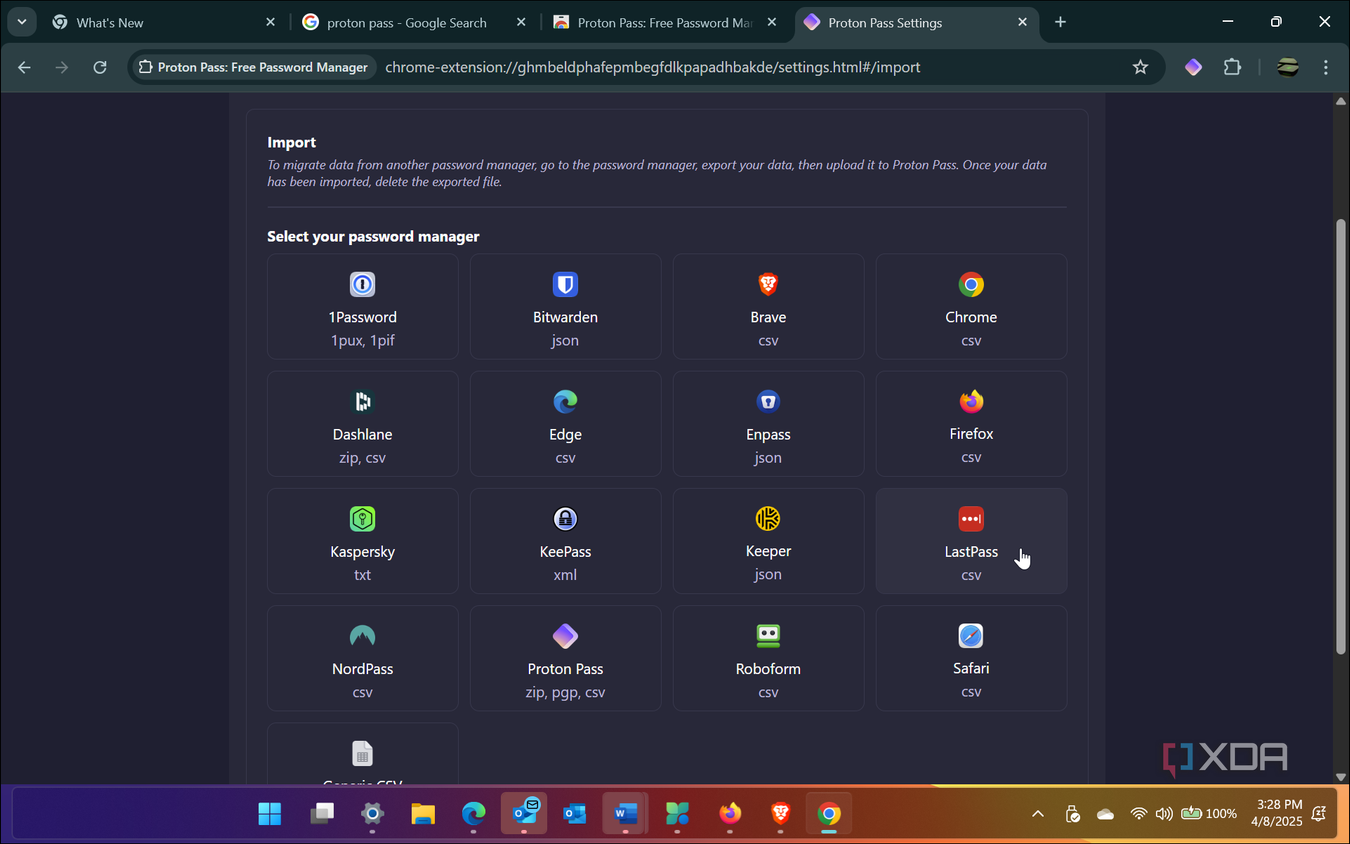
Task: Select the Edge browser icon in import list
Action: coord(565,402)
